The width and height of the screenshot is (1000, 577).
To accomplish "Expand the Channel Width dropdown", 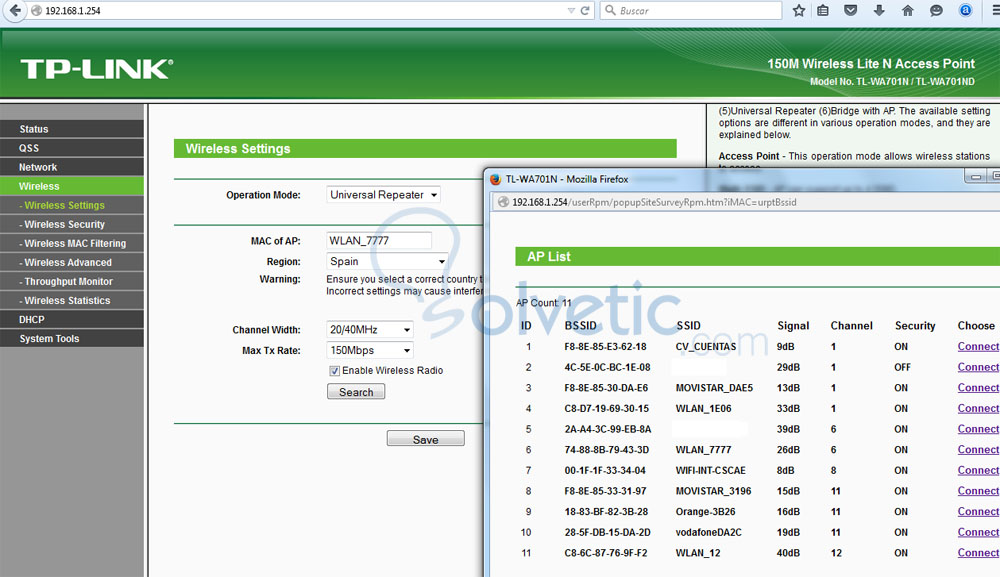I will click(x=369, y=330).
